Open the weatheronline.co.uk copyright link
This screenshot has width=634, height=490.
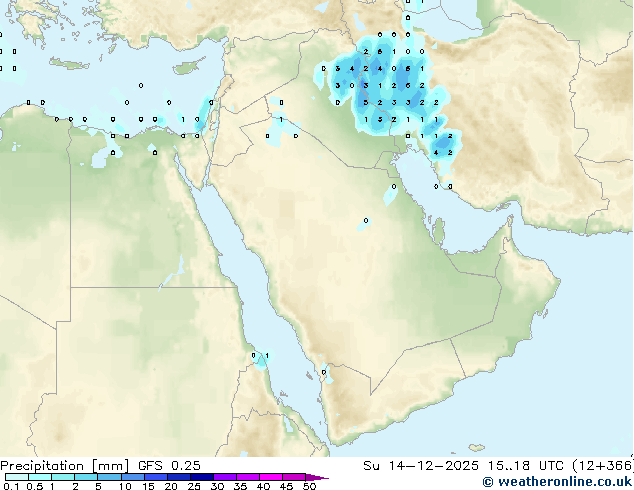click(x=557, y=482)
